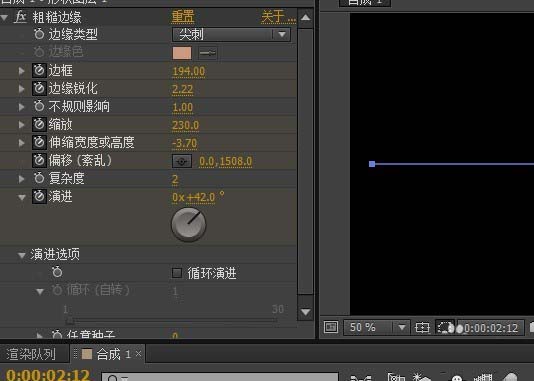Expand the 边缘锐化 property triangle

click(x=21, y=89)
